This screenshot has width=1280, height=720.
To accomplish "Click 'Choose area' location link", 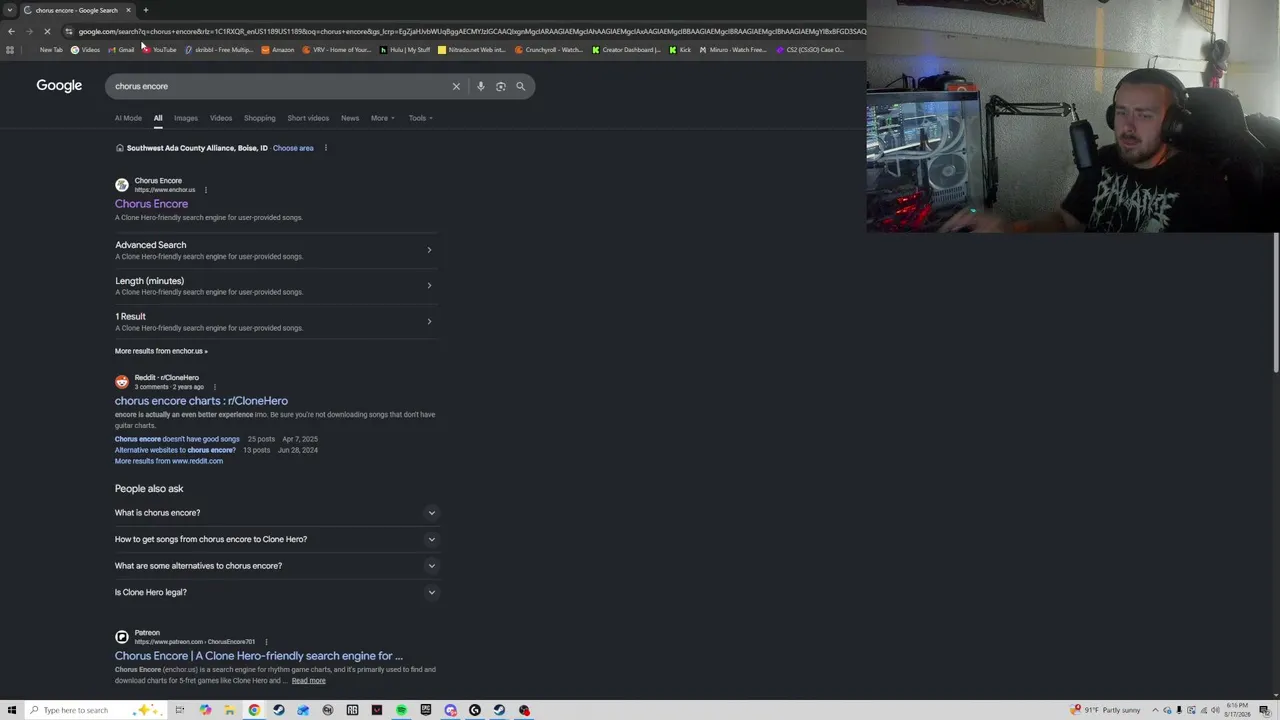I will point(293,148).
